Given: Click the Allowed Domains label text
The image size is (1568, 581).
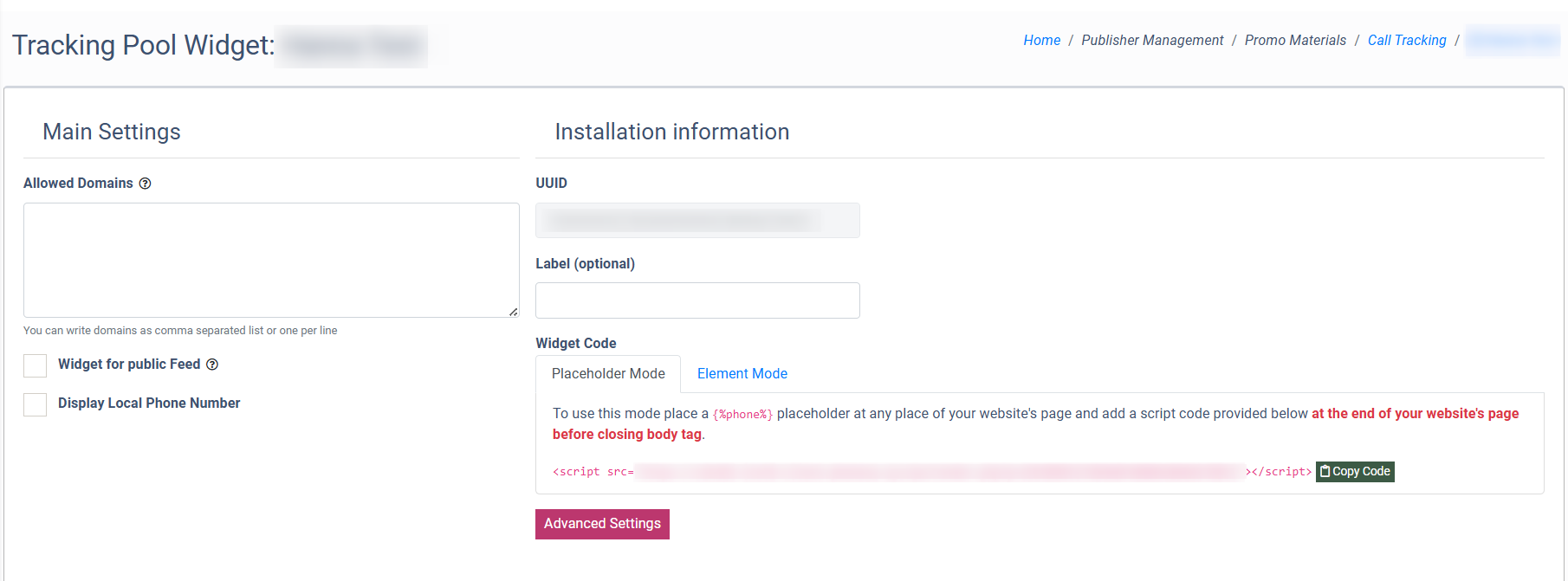Looking at the screenshot, I should click(x=78, y=184).
